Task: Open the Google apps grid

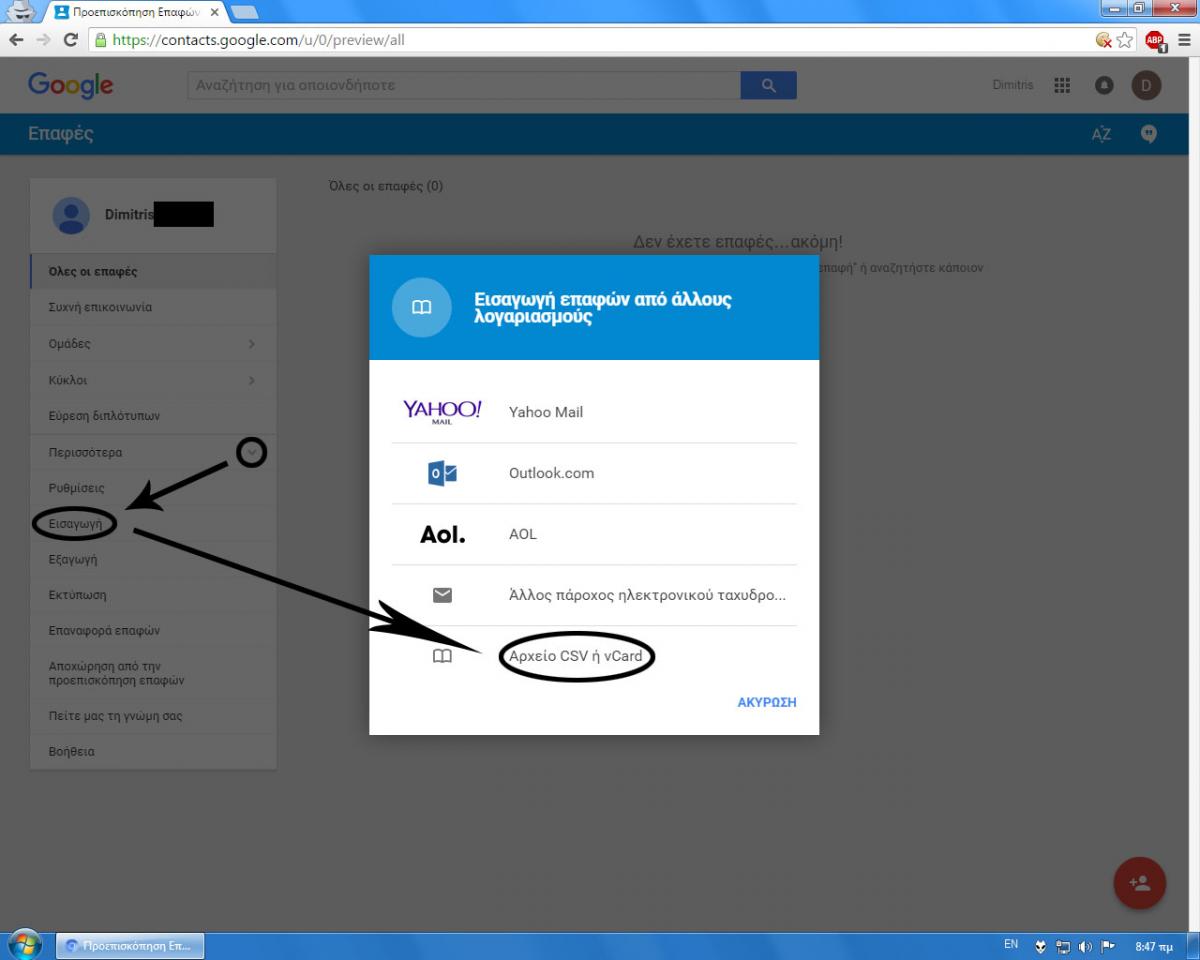Action: click(1062, 85)
